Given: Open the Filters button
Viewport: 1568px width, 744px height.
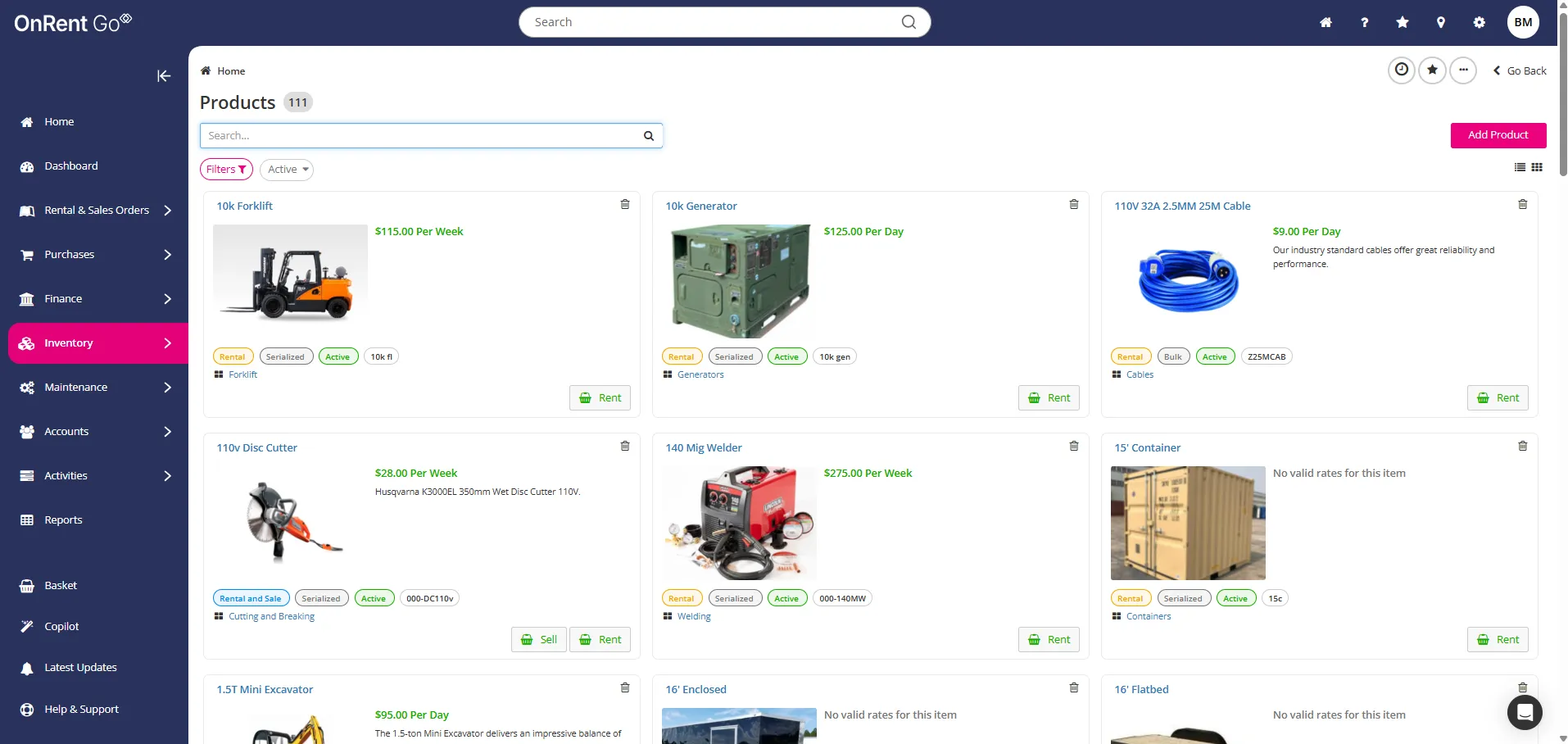Looking at the screenshot, I should point(226,170).
